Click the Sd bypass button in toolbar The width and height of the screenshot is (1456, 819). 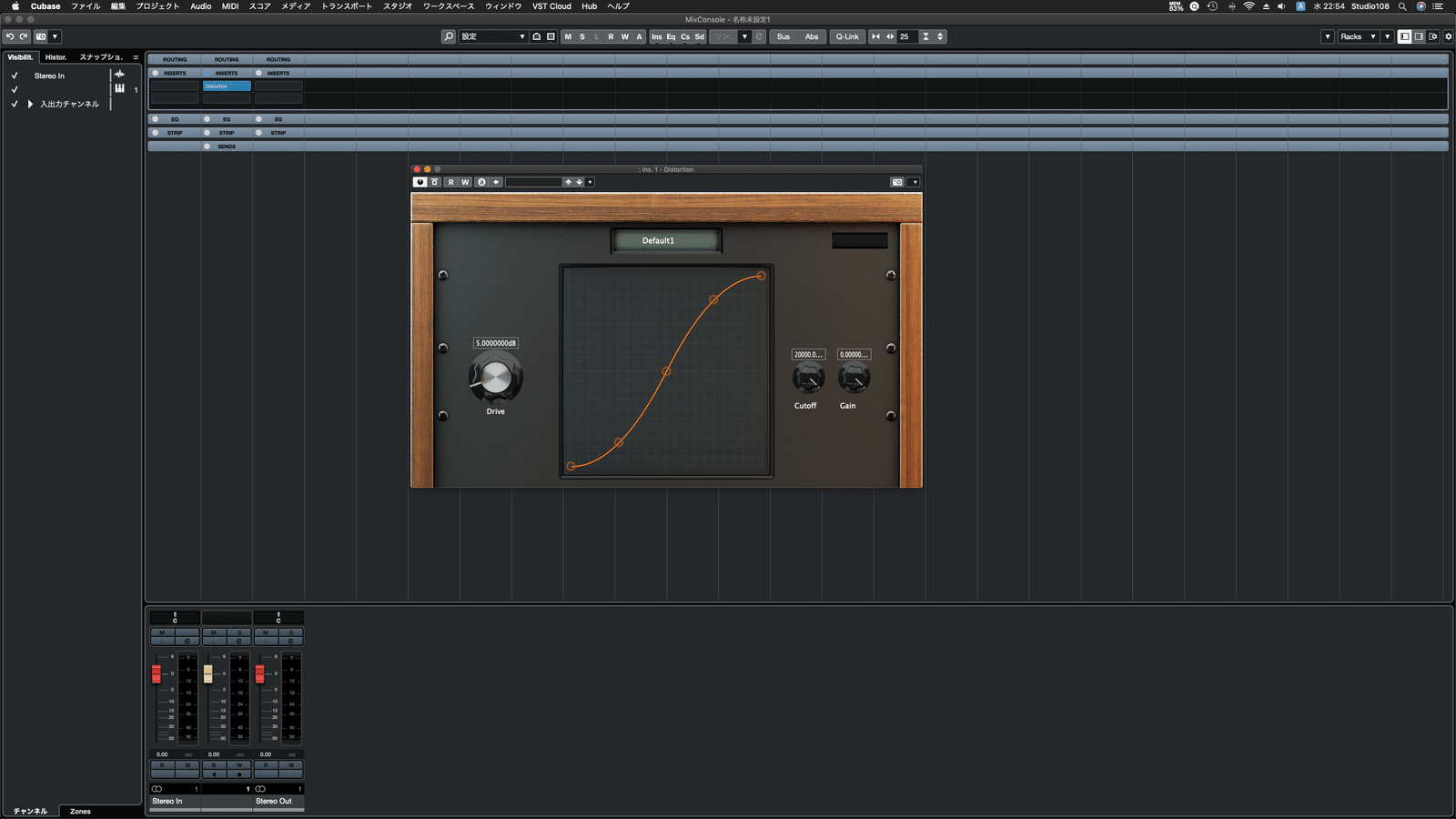pos(699,36)
